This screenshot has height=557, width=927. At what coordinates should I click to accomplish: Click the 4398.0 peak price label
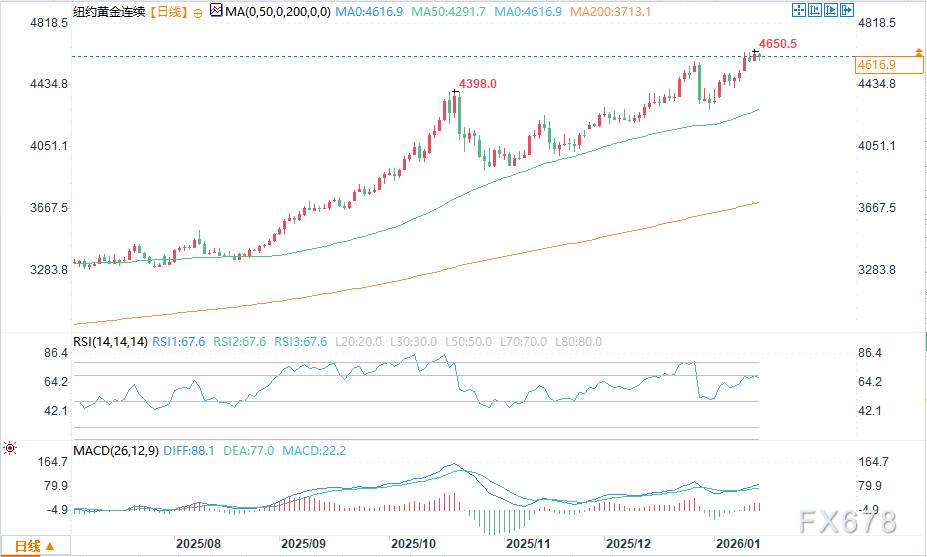click(477, 85)
